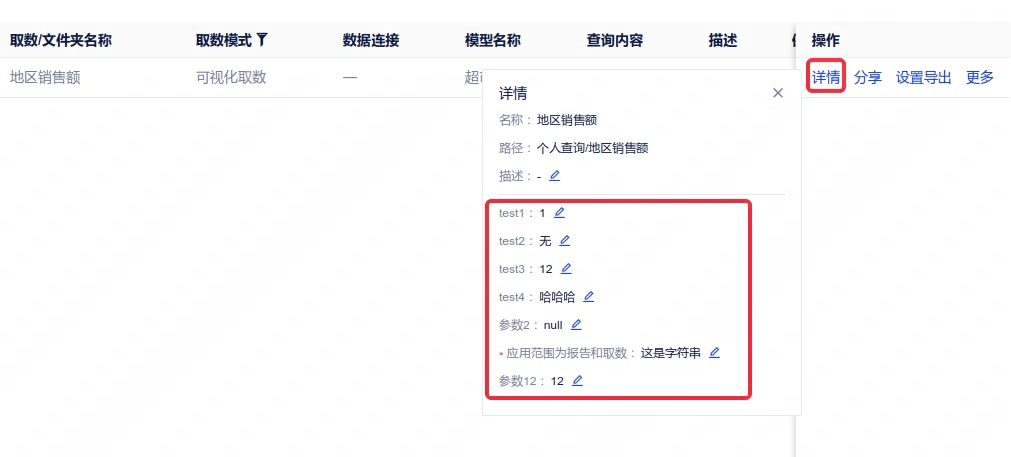Filter by 取数模式 funnel icon
Screen dimensions: 1011x457
point(262,40)
